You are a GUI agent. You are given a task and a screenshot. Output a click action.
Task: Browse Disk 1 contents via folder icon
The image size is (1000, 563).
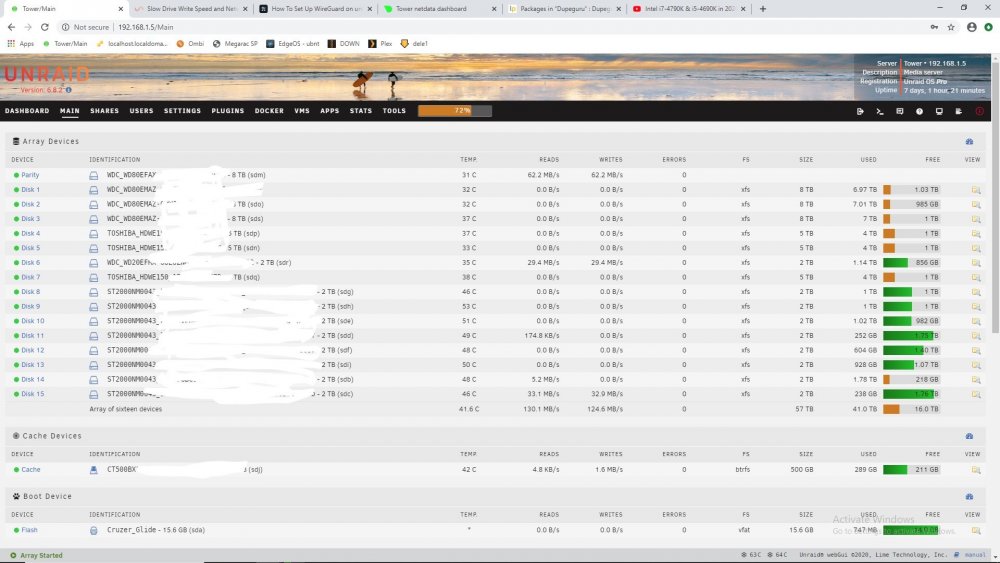pos(976,190)
